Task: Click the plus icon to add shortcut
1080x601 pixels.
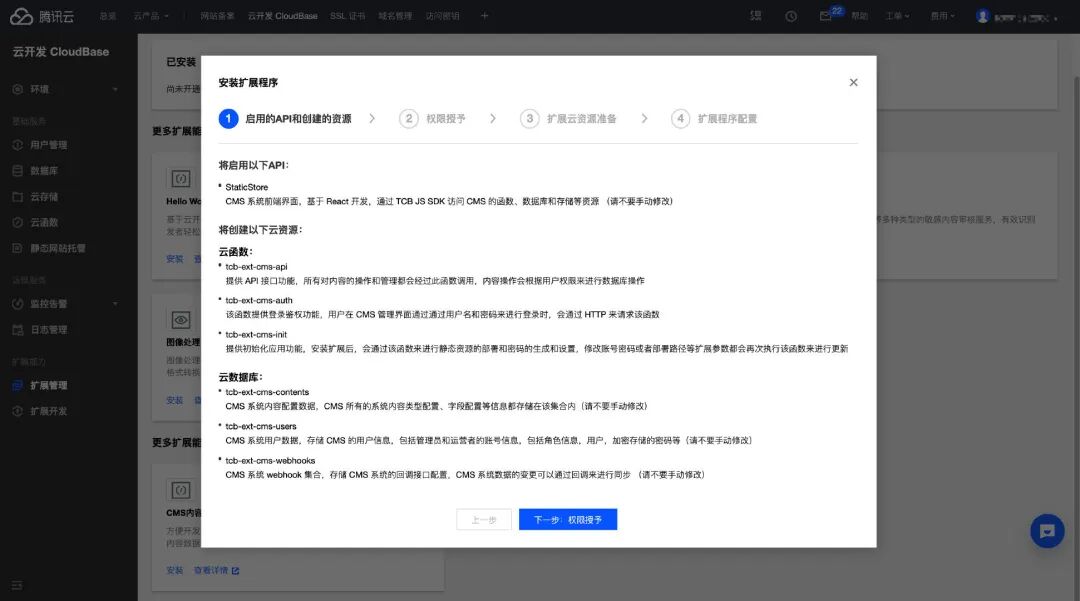Action: [484, 16]
